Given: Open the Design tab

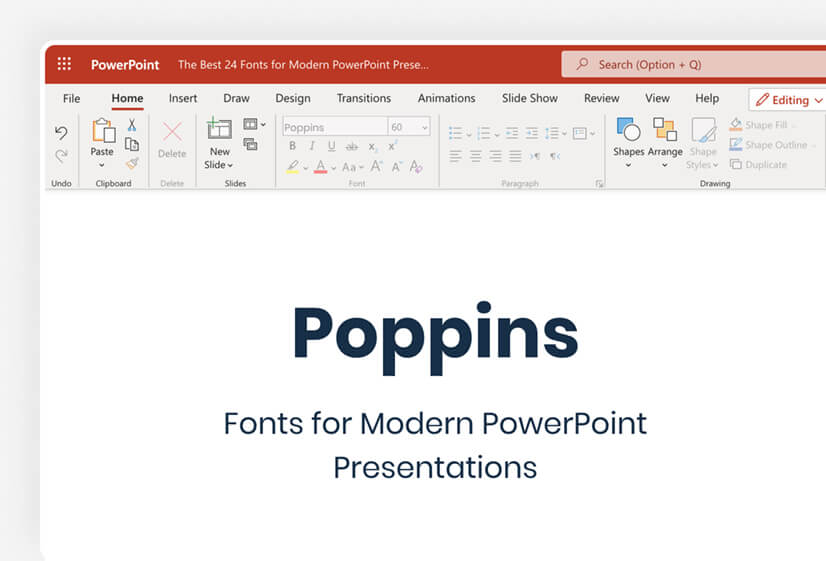Looking at the screenshot, I should pyautogui.click(x=293, y=99).
